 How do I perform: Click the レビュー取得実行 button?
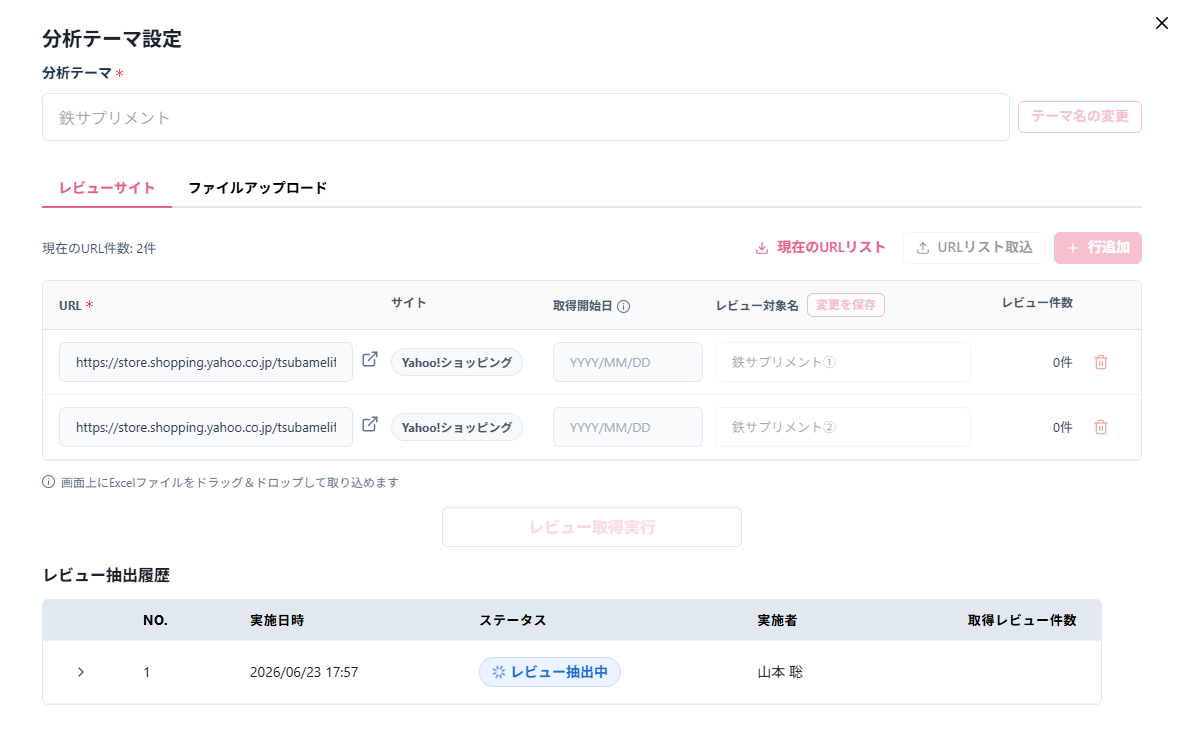pyautogui.click(x=592, y=527)
